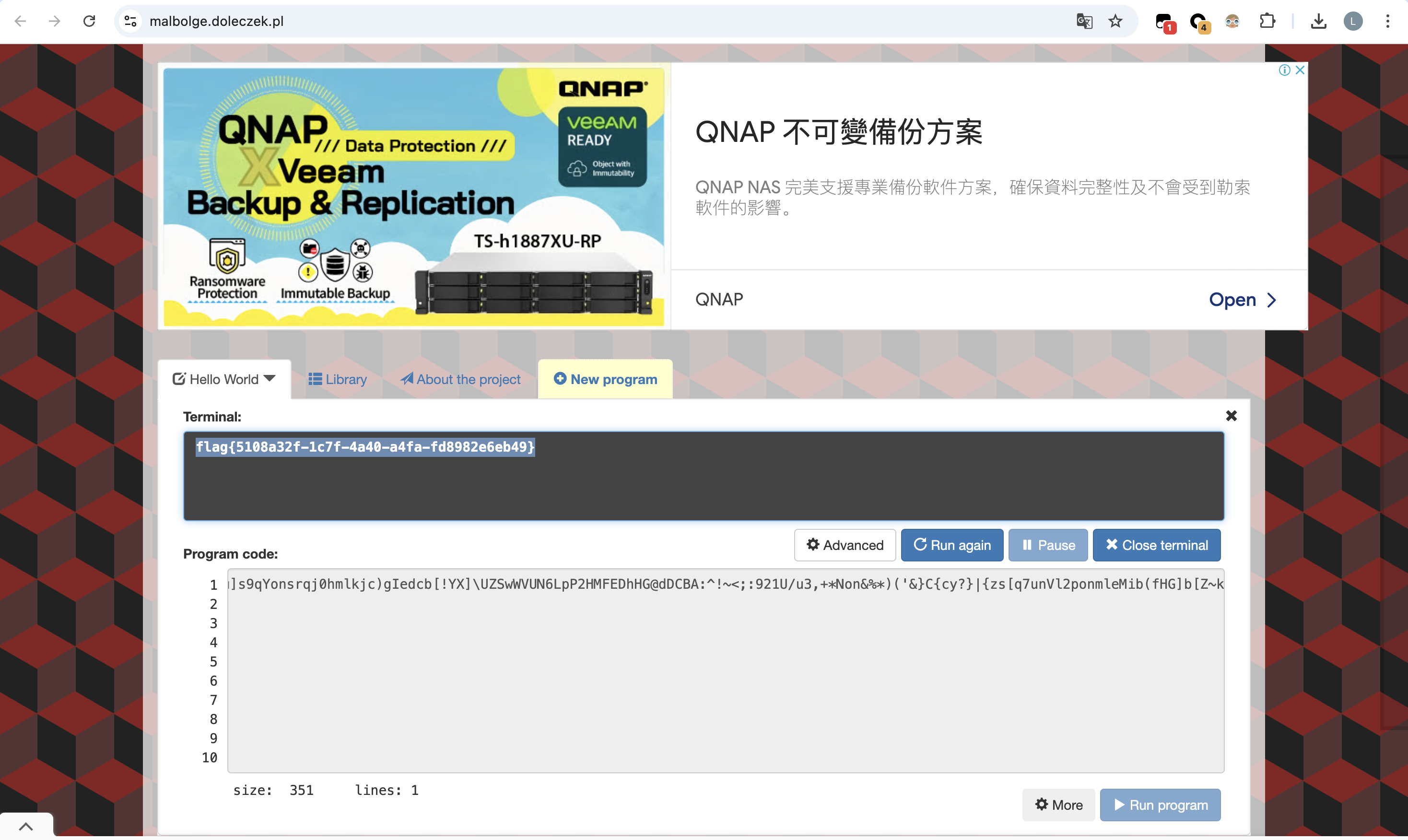Open the QNAP ad link
This screenshot has width=1408, height=840.
1243,300
